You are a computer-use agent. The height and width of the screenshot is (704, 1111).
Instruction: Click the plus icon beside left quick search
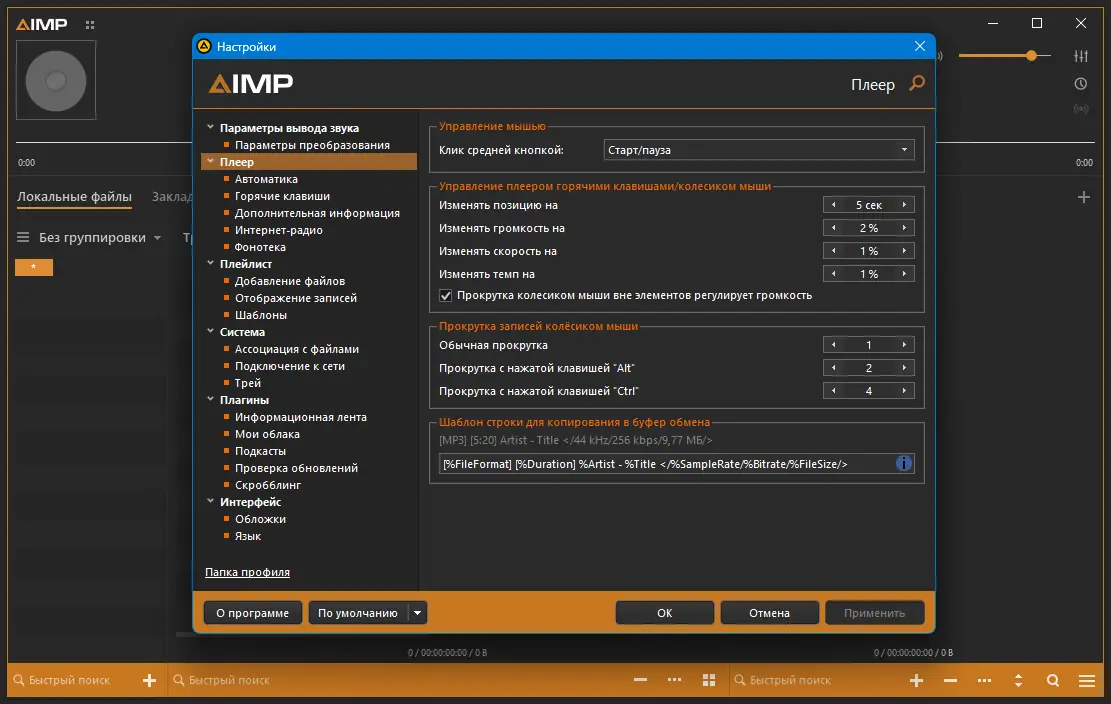click(x=149, y=680)
